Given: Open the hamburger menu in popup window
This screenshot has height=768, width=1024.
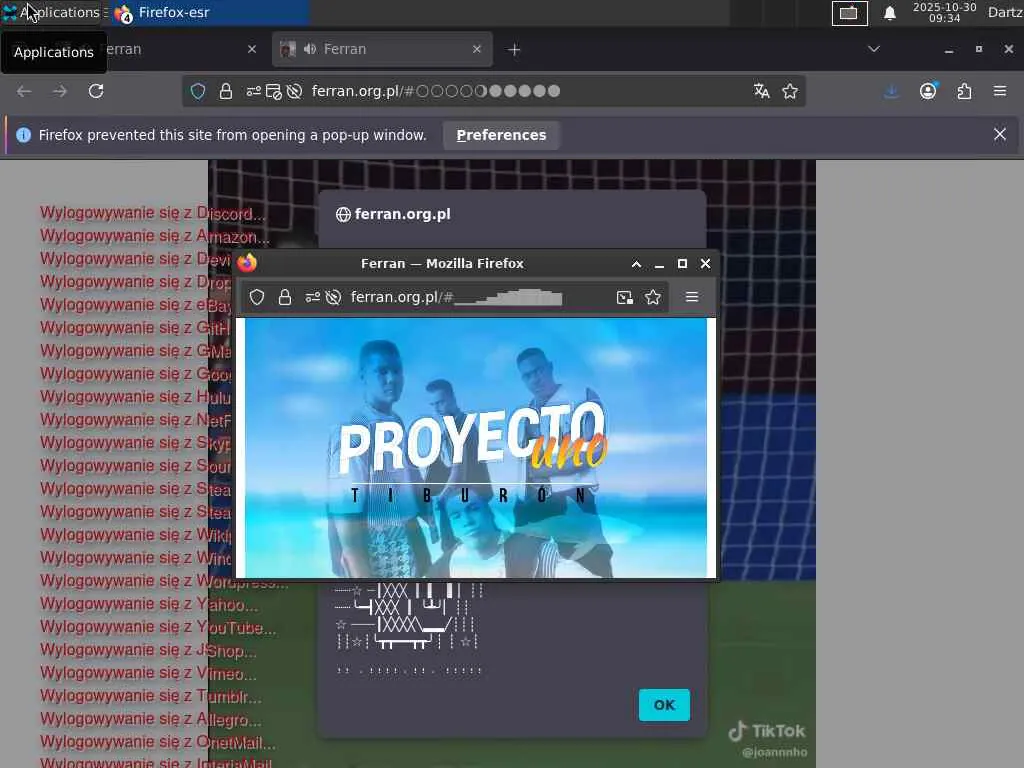Looking at the screenshot, I should click(692, 297).
